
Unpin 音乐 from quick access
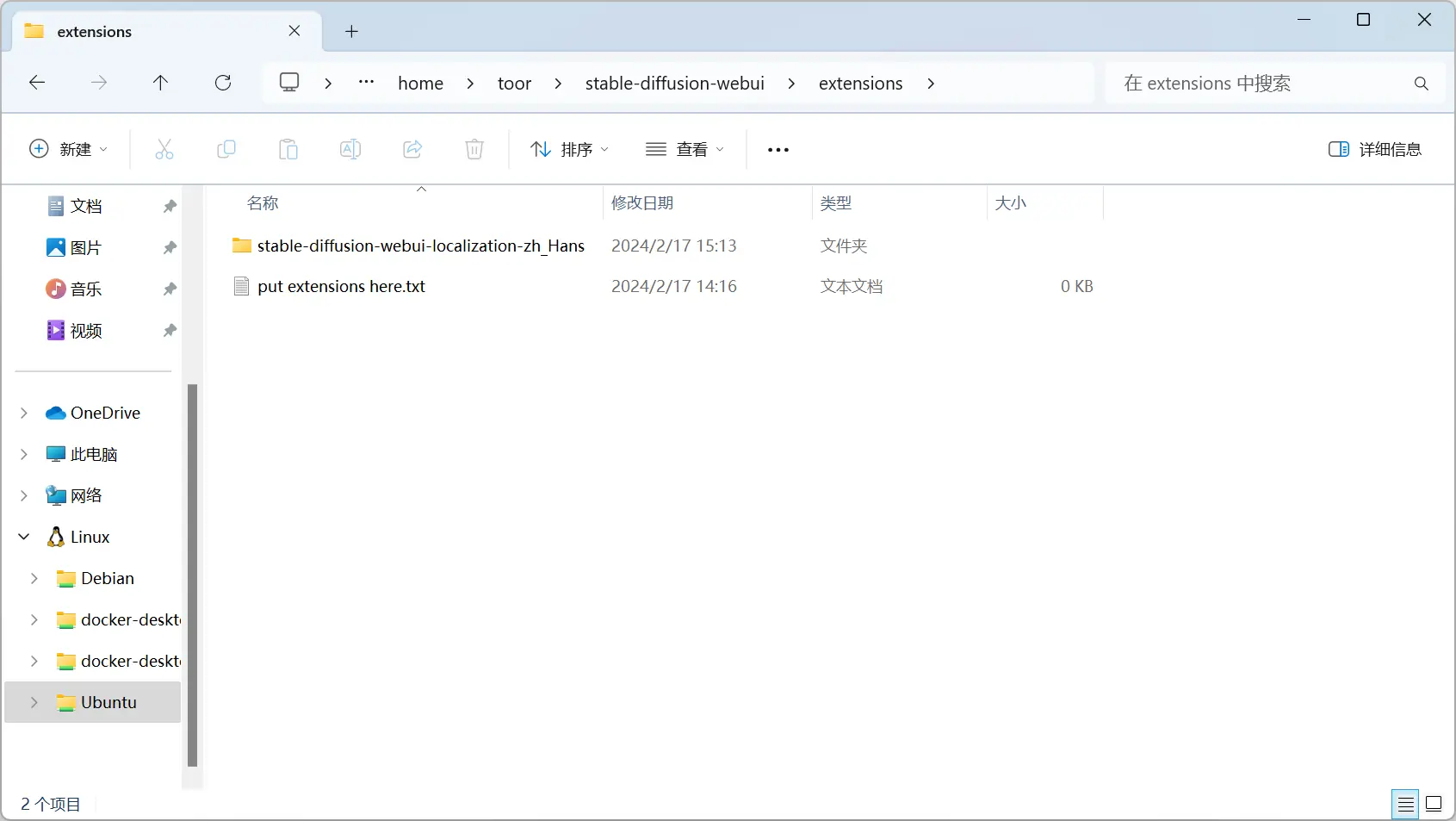pyautogui.click(x=170, y=289)
